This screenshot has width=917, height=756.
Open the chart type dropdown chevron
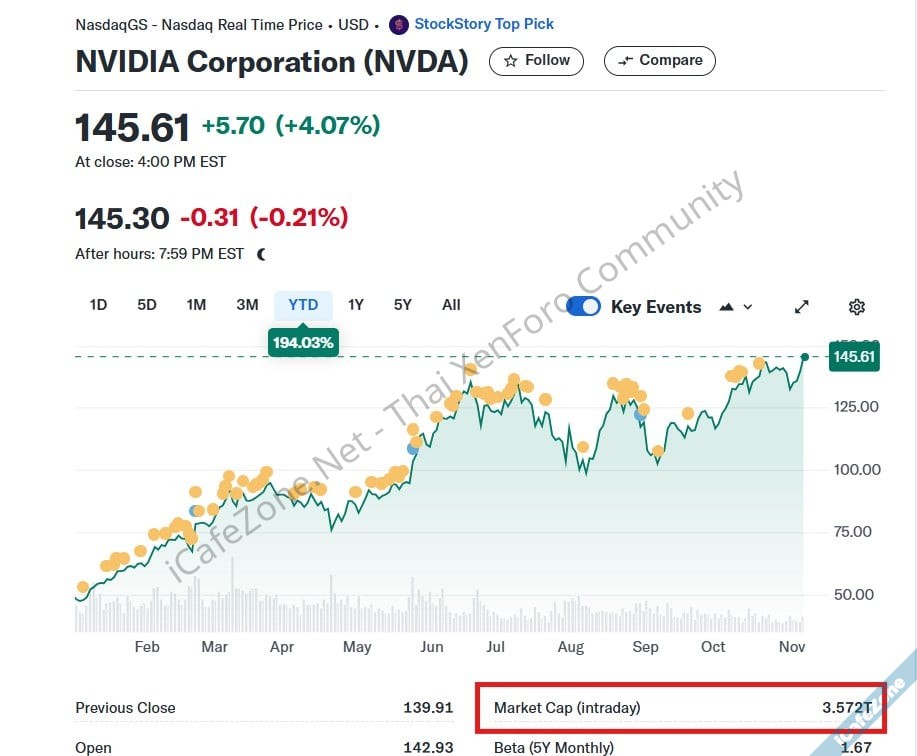tap(748, 307)
